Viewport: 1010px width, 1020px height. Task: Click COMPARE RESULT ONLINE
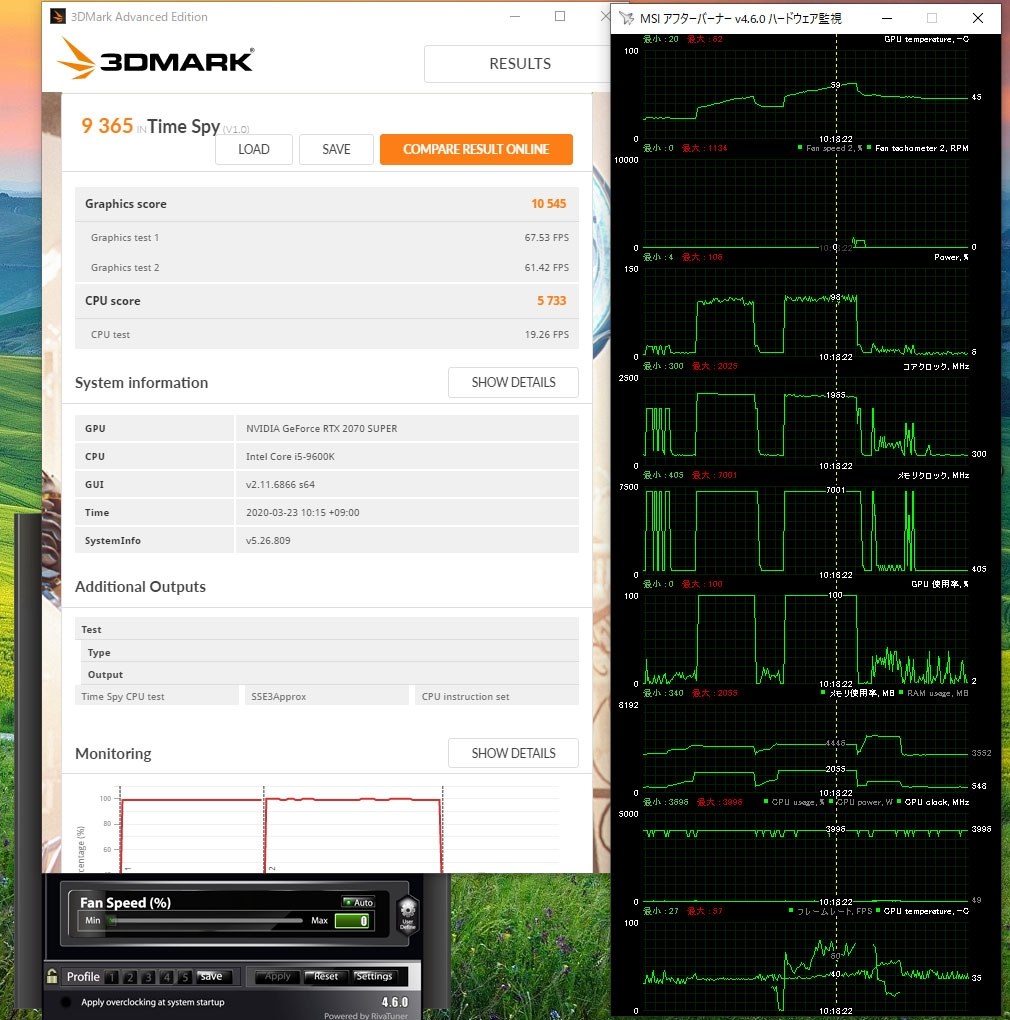476,150
